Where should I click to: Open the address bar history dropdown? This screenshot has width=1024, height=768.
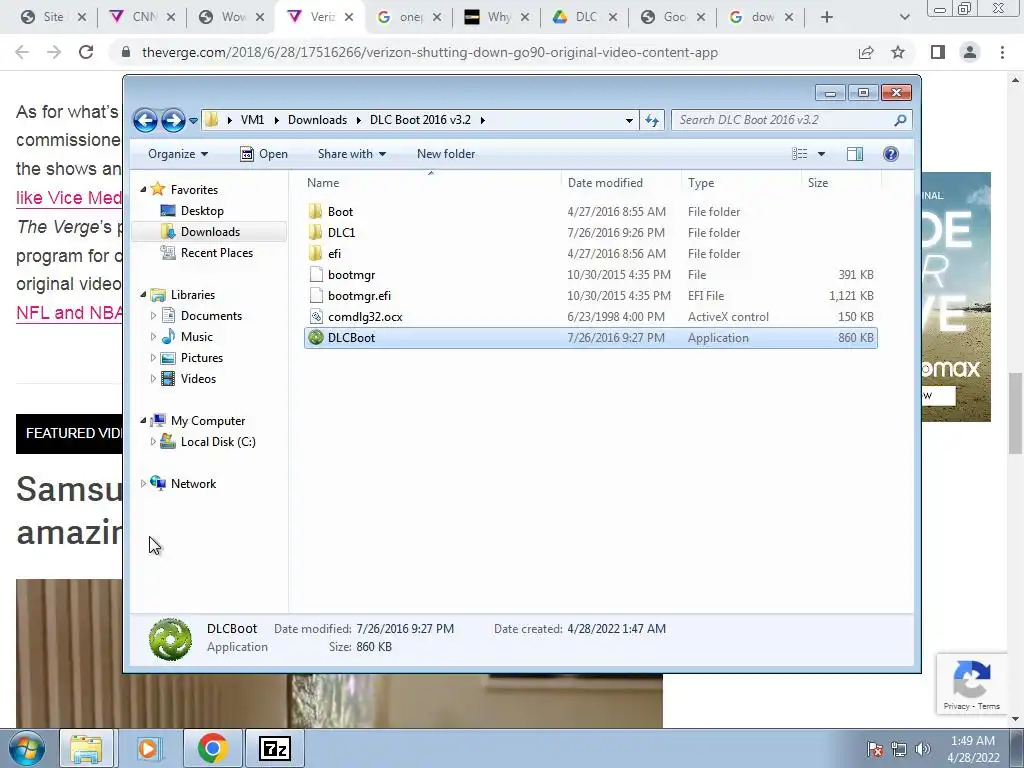(629, 120)
